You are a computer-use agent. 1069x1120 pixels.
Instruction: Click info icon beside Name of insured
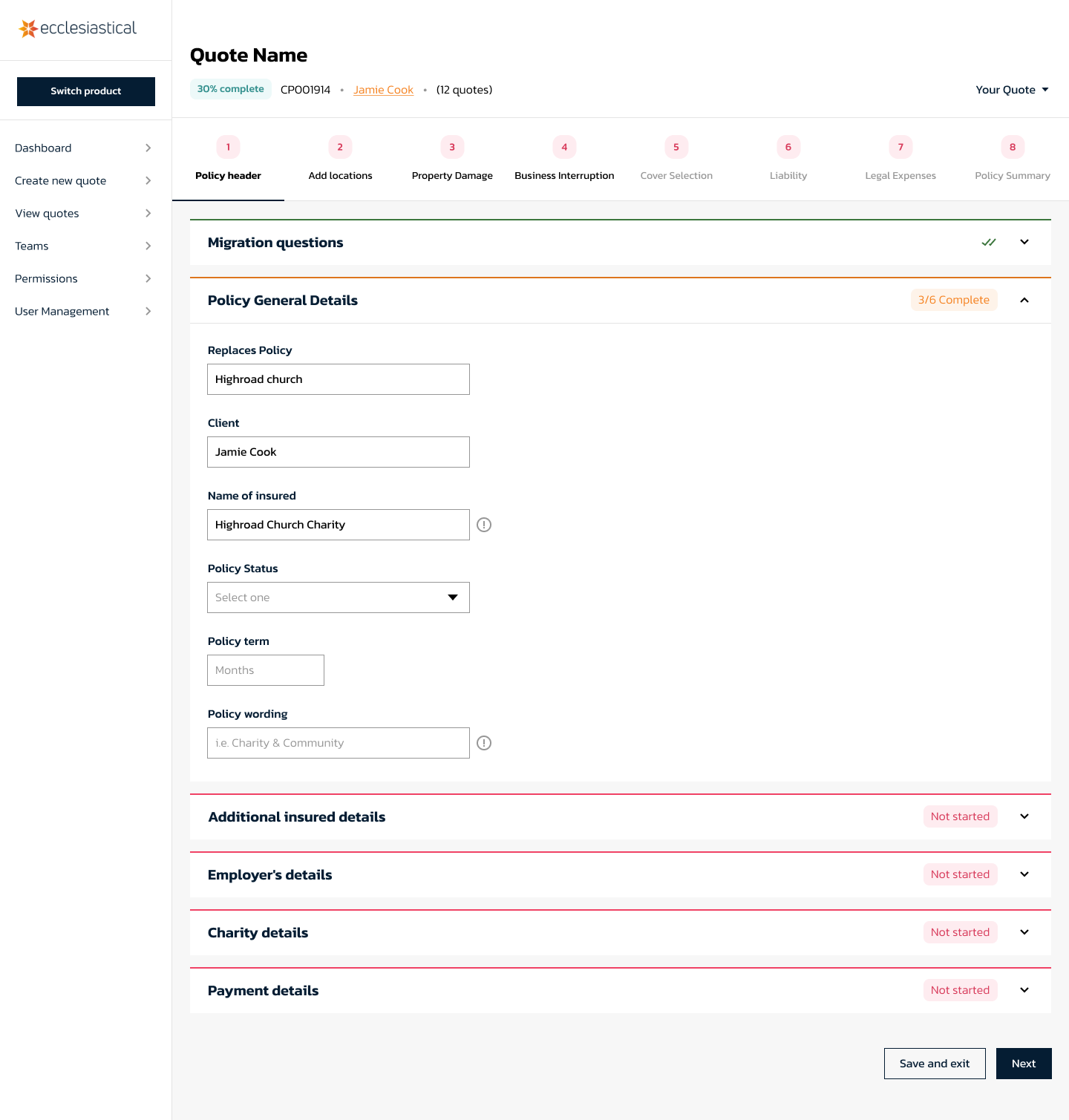(x=484, y=525)
